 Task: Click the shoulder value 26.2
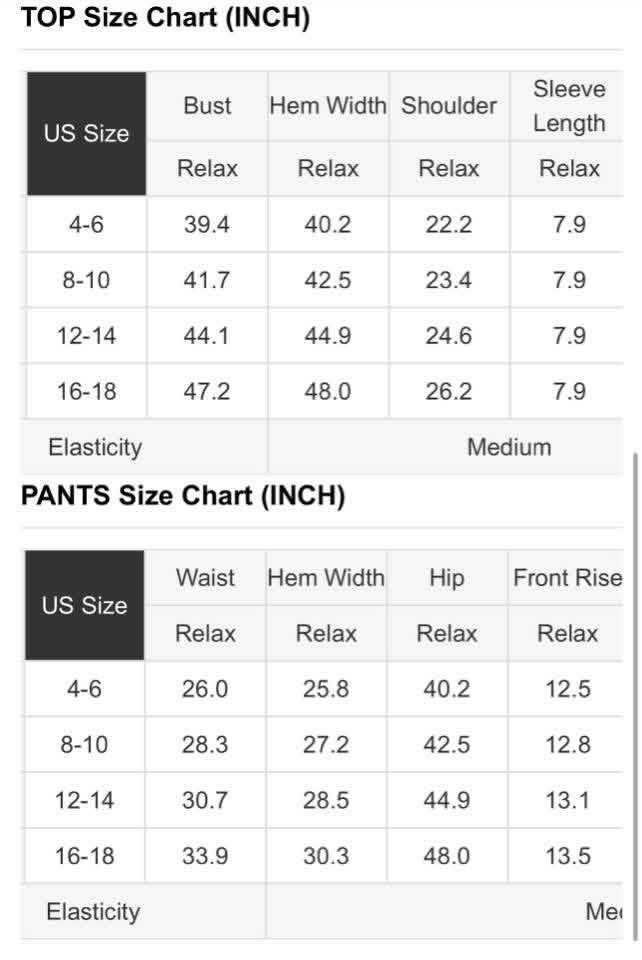[449, 391]
